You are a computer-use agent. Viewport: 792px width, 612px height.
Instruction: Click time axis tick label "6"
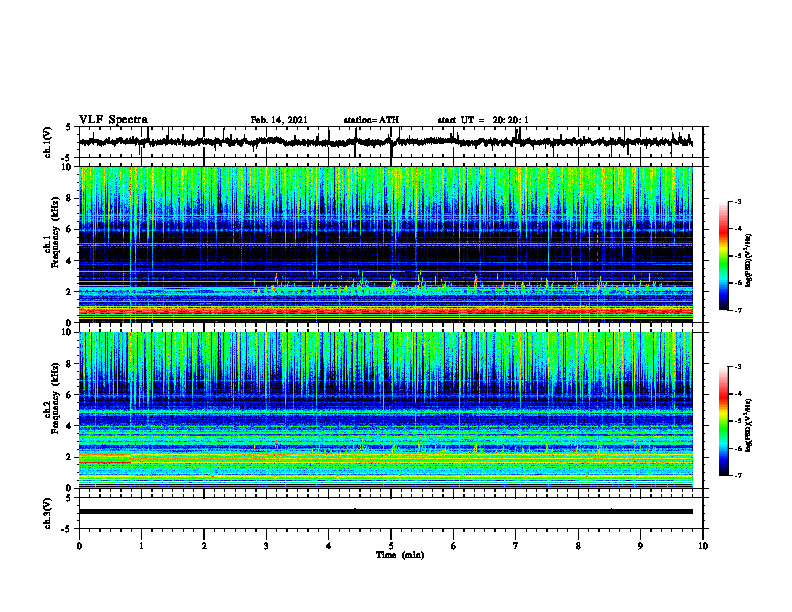(454, 546)
